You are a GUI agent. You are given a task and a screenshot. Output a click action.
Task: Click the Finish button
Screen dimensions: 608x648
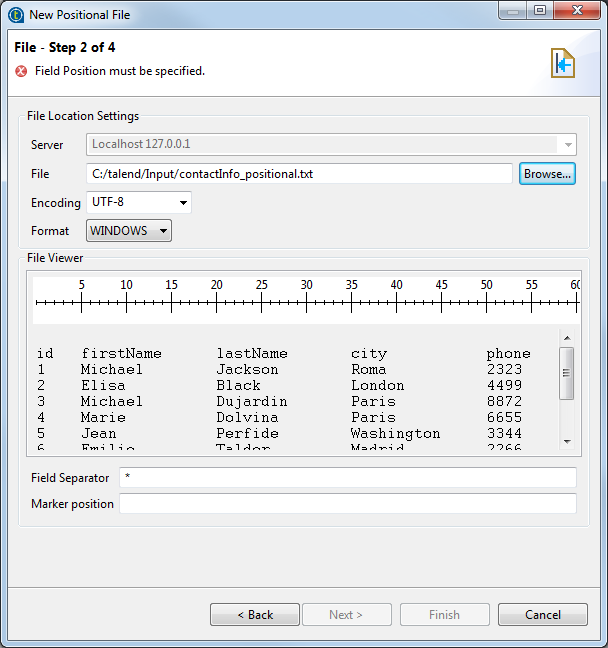coord(444,615)
